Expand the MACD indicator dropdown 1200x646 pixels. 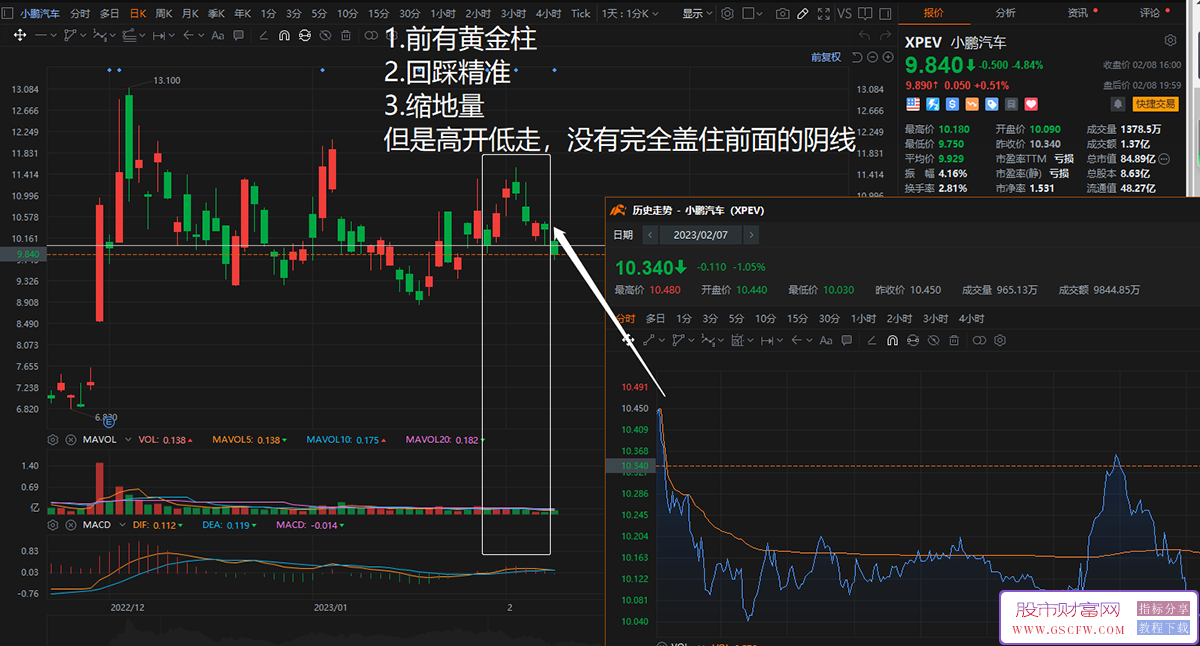click(121, 525)
